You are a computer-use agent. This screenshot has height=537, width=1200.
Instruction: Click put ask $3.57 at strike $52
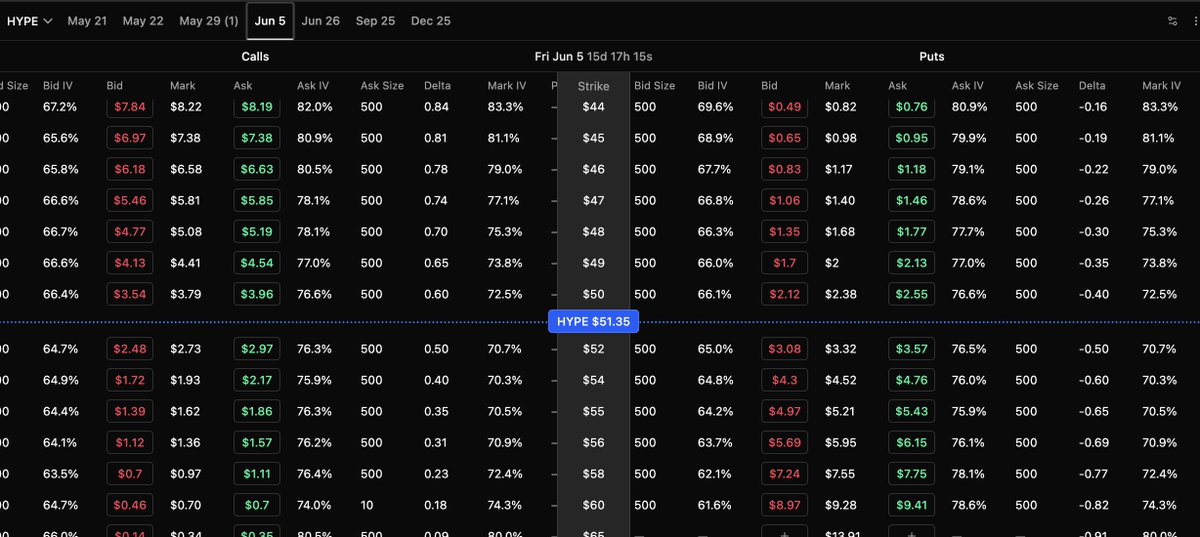pos(911,348)
